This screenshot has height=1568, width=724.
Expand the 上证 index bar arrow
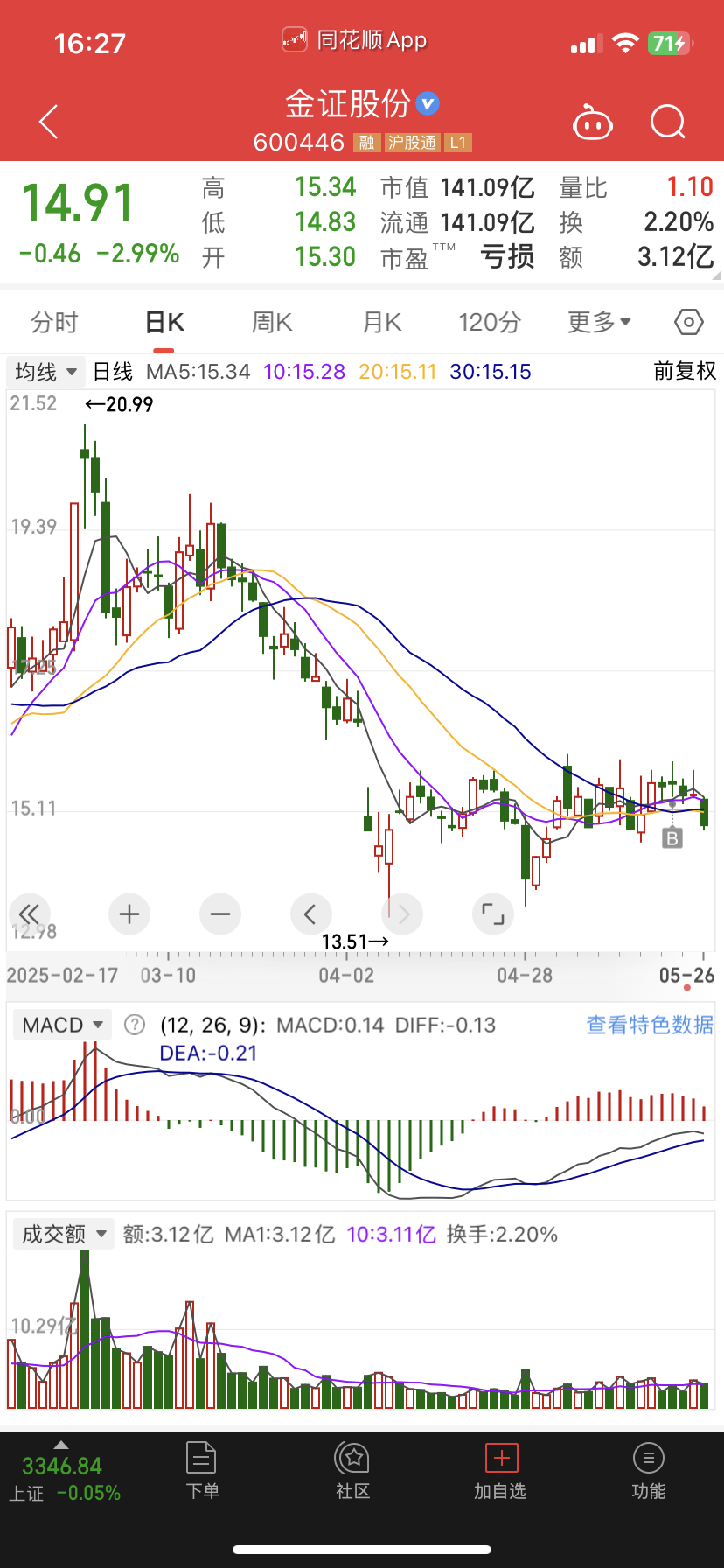coord(60,1445)
